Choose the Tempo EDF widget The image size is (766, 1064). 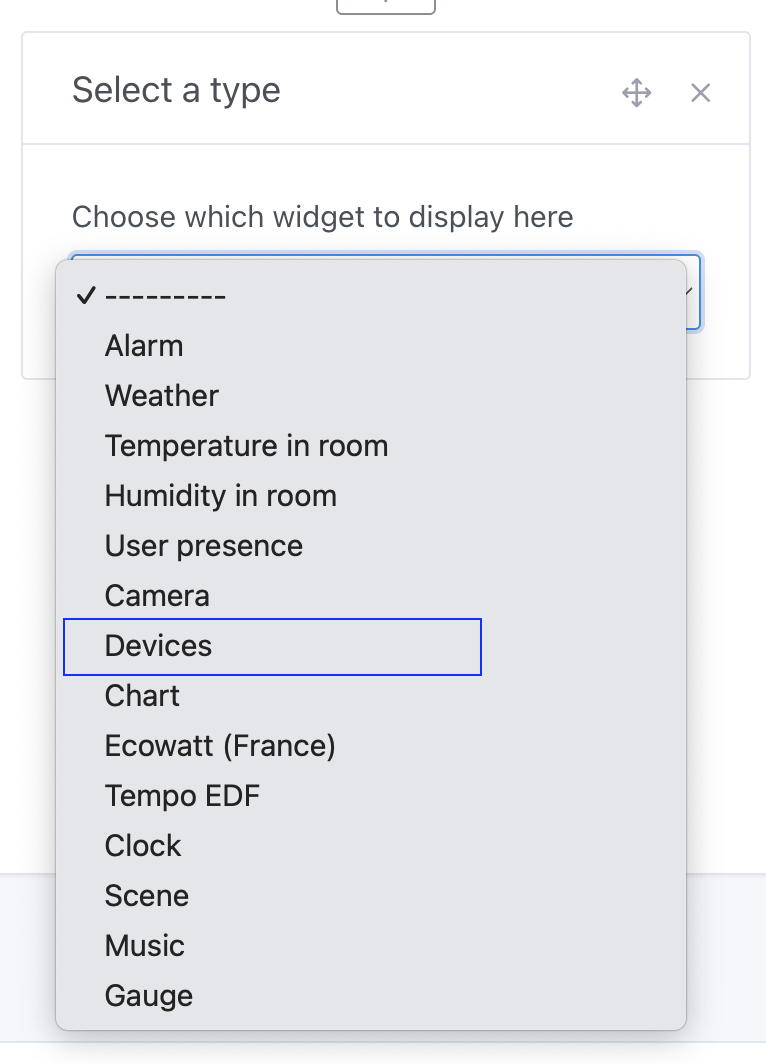[182, 795]
